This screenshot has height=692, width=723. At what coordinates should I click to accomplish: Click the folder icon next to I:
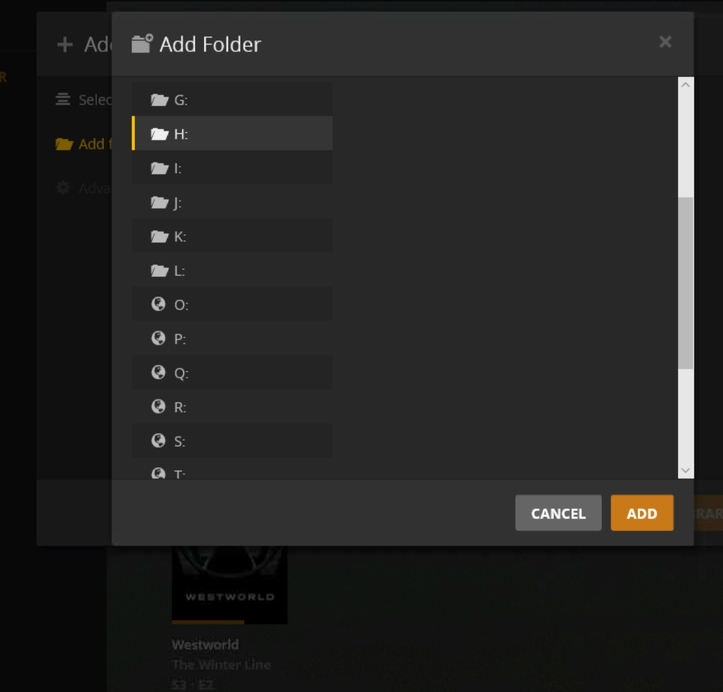pyautogui.click(x=160, y=168)
